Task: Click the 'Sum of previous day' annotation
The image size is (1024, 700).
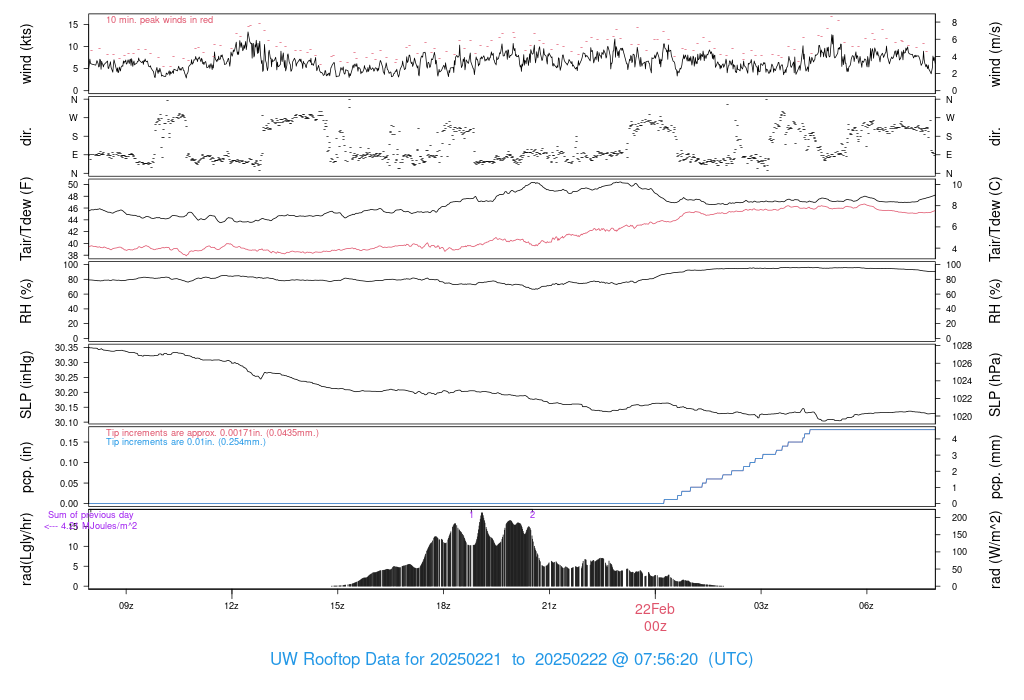Action: [x=91, y=515]
